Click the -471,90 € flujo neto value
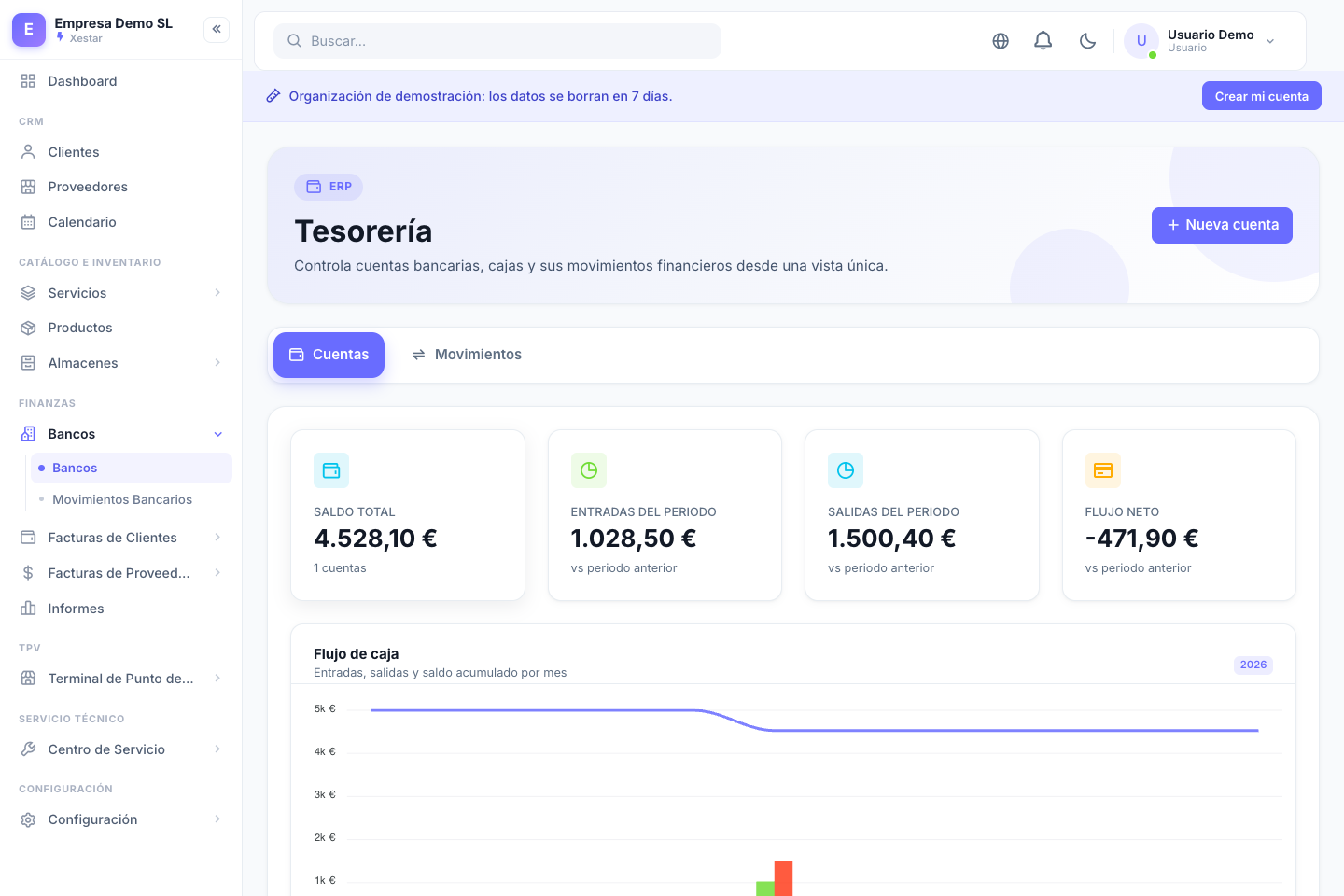This screenshot has height=896, width=1344. point(1142,539)
